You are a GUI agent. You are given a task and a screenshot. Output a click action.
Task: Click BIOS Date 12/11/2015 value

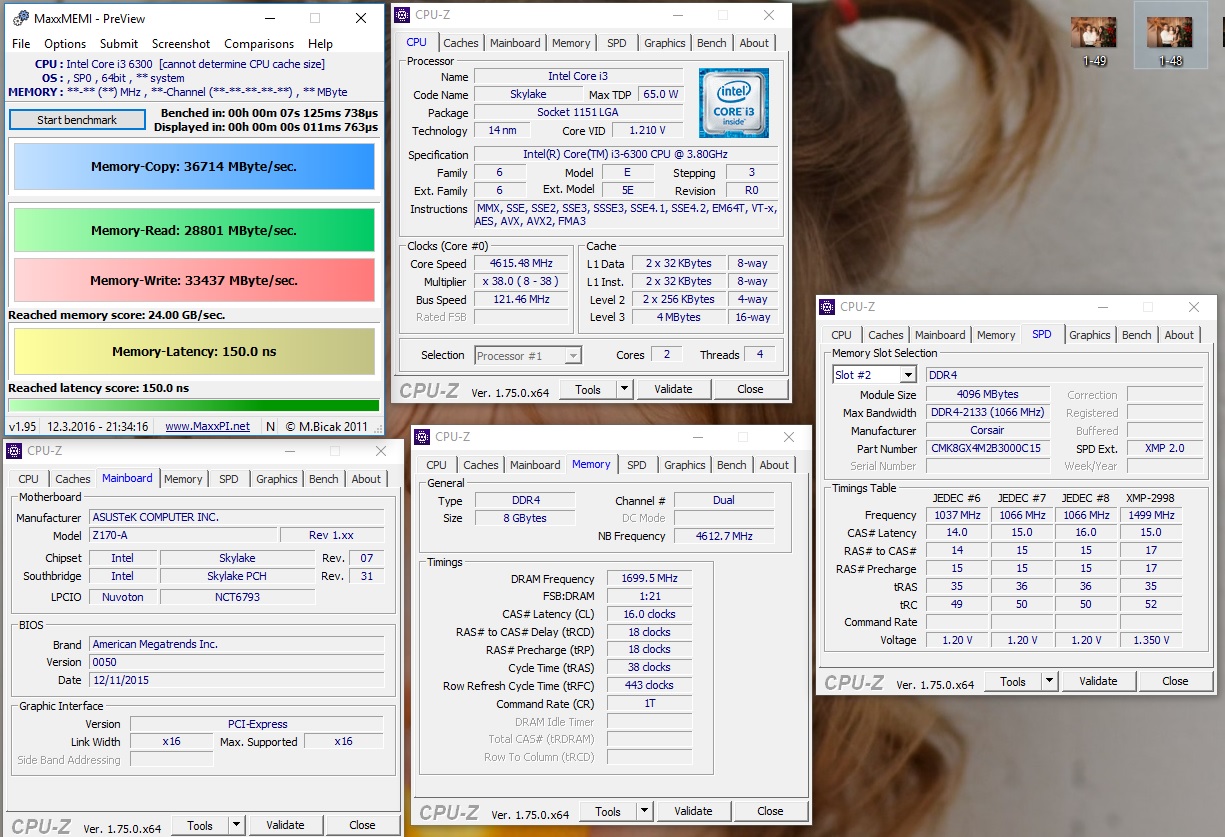236,680
